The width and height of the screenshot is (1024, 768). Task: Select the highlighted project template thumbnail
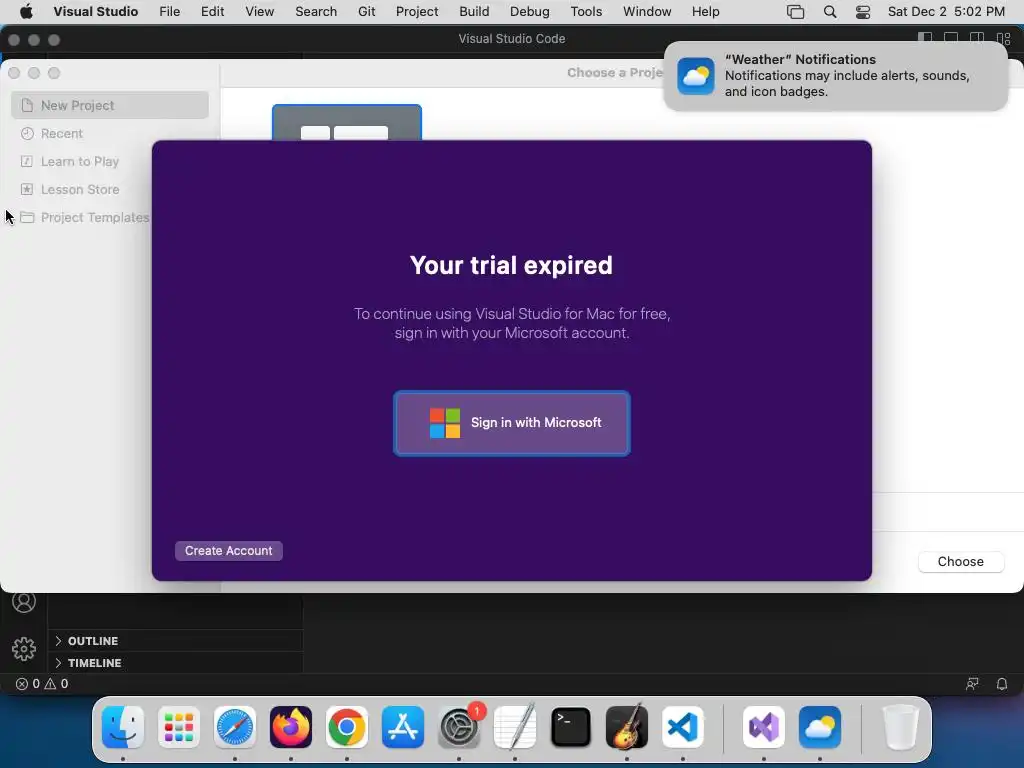[x=347, y=123]
